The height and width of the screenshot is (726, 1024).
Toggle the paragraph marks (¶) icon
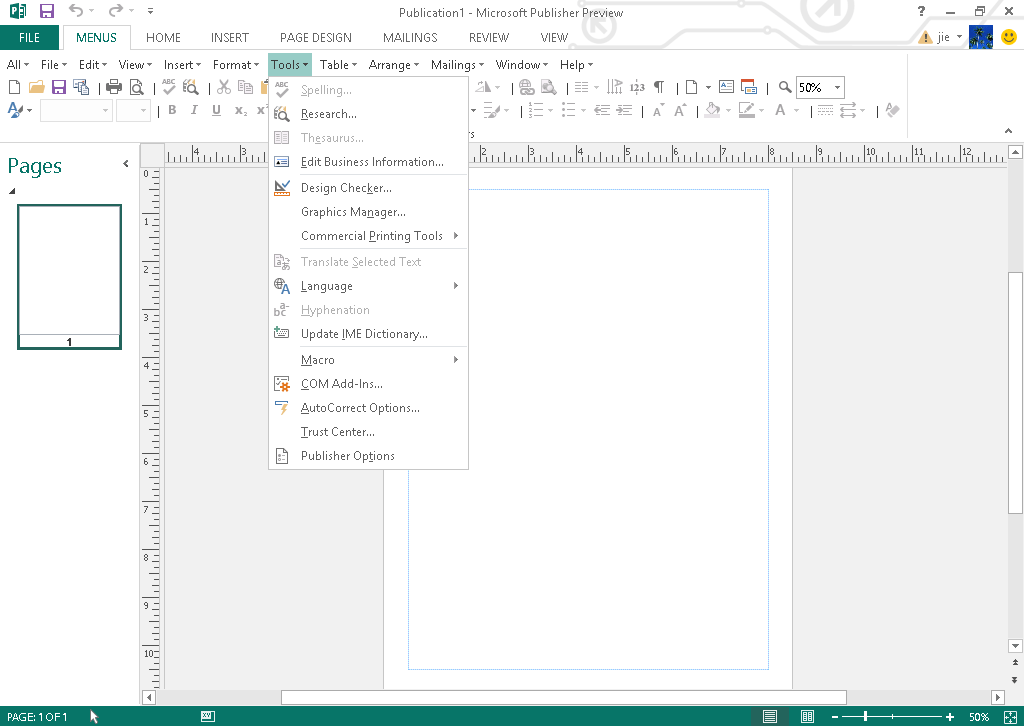click(659, 87)
